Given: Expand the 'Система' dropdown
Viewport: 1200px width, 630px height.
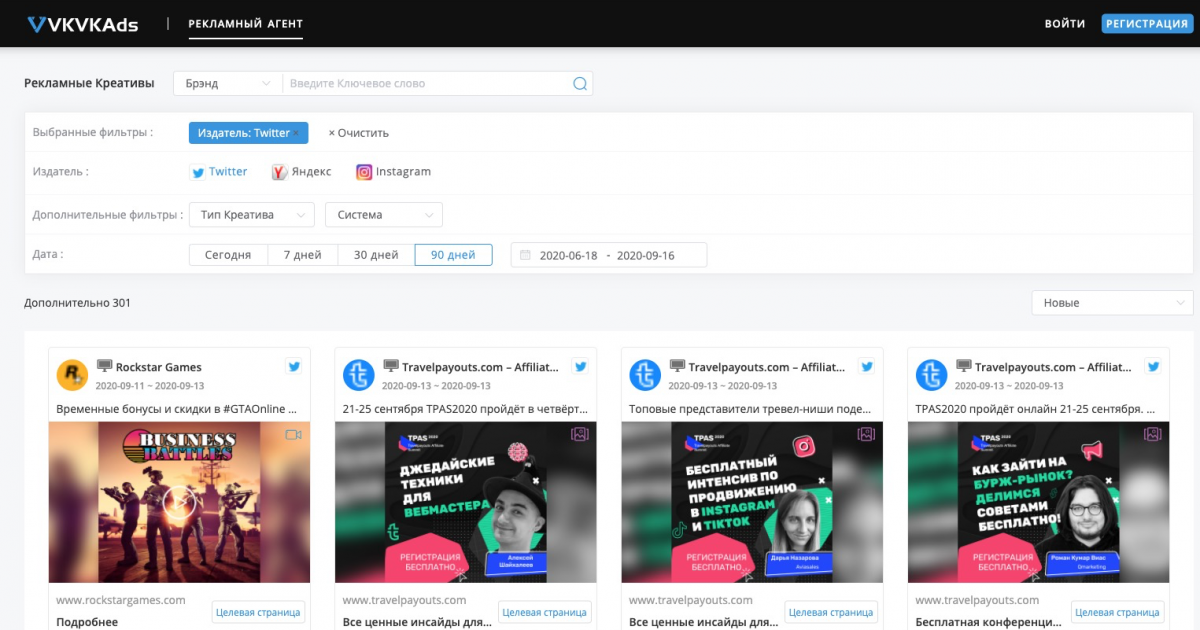Looking at the screenshot, I should [x=384, y=215].
